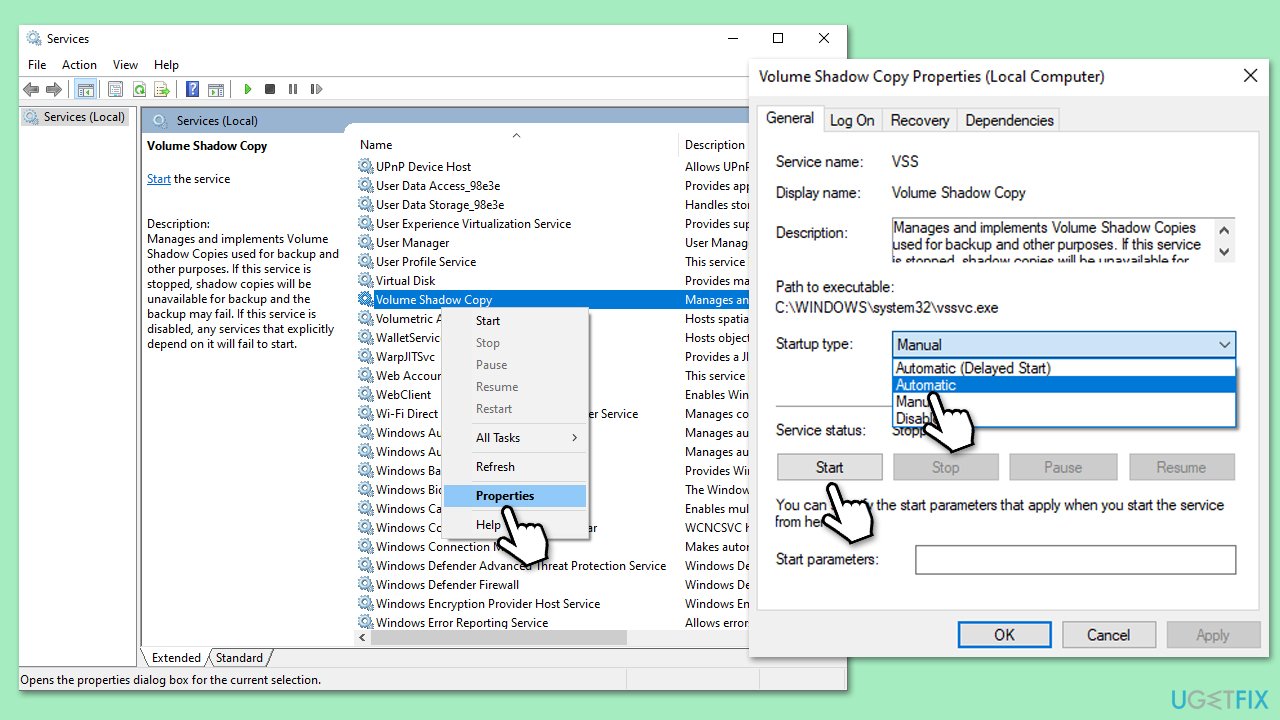The image size is (1280, 720).
Task: Open the blue Help question mark icon
Action: (193, 89)
